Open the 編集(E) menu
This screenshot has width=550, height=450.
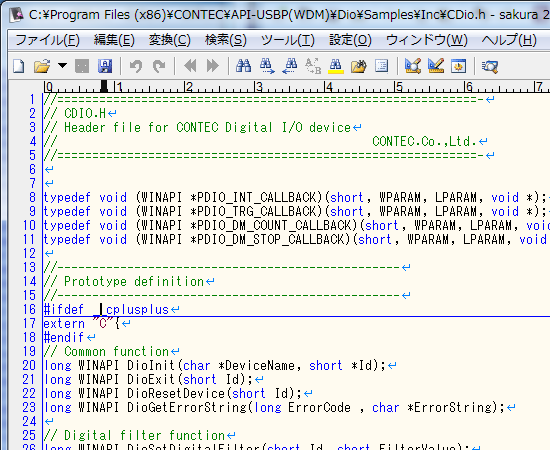click(114, 40)
